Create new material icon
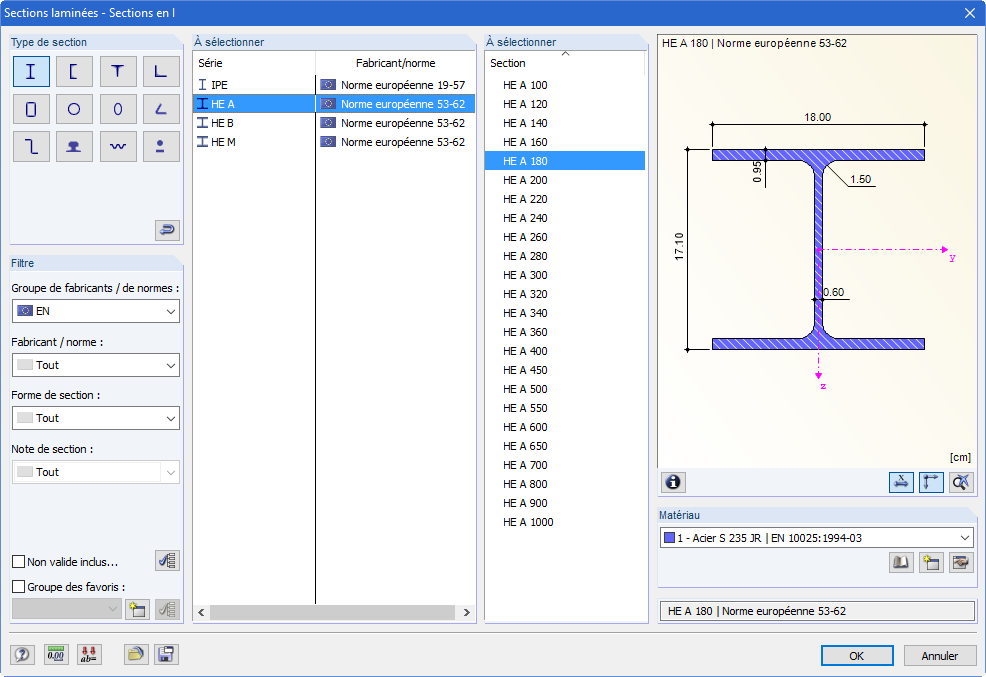 [931, 563]
